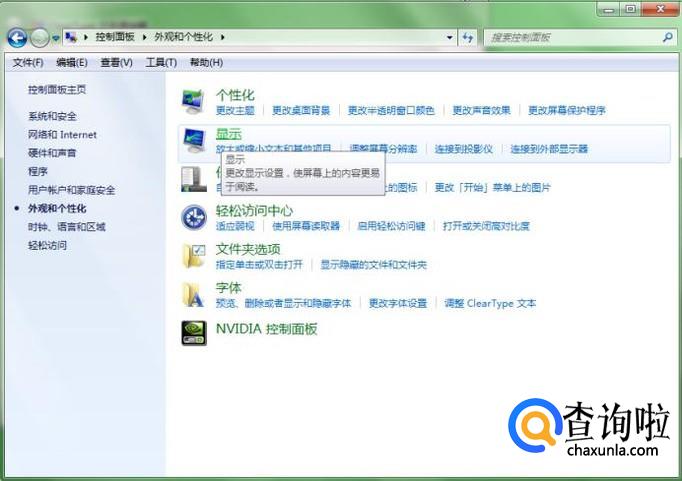Click 更改声音效果 link
This screenshot has width=682, height=481.
pyautogui.click(x=481, y=110)
